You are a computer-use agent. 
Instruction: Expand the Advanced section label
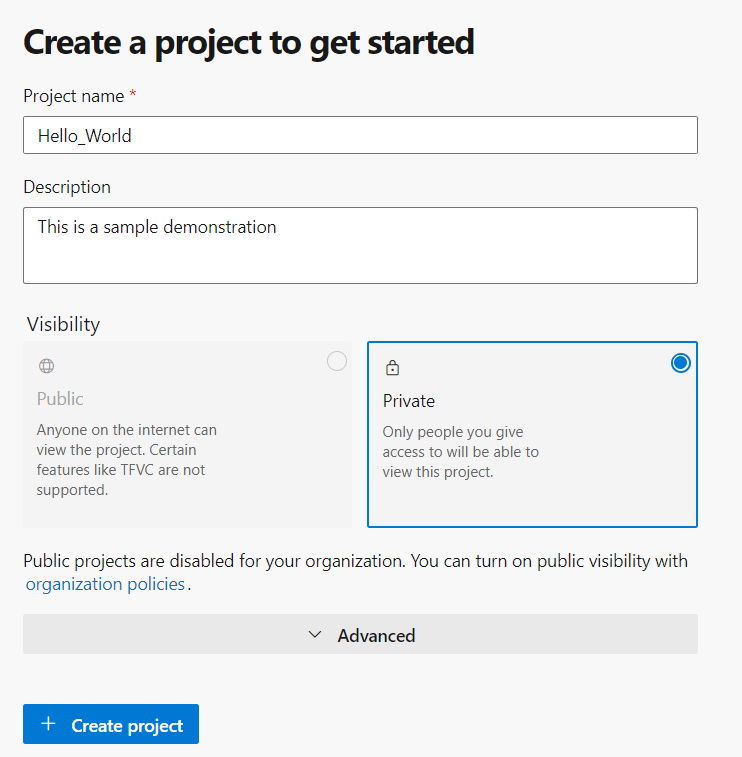(x=376, y=635)
